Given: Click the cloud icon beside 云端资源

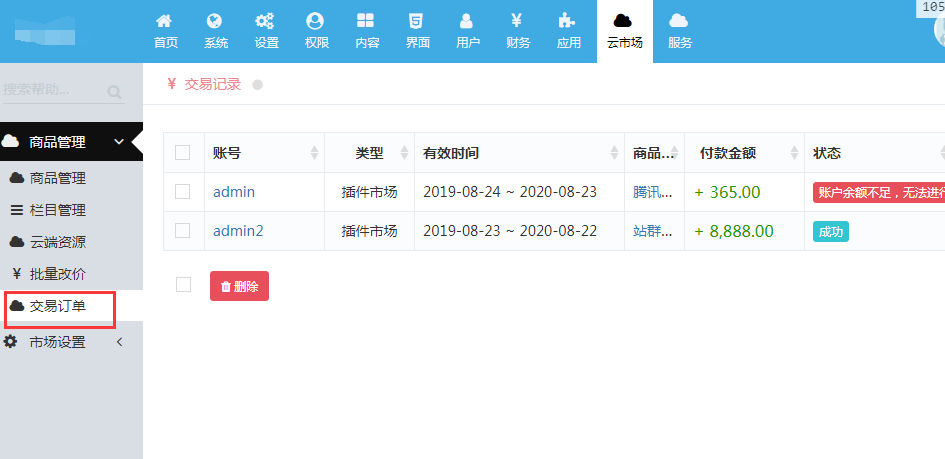Looking at the screenshot, I should point(17,242).
